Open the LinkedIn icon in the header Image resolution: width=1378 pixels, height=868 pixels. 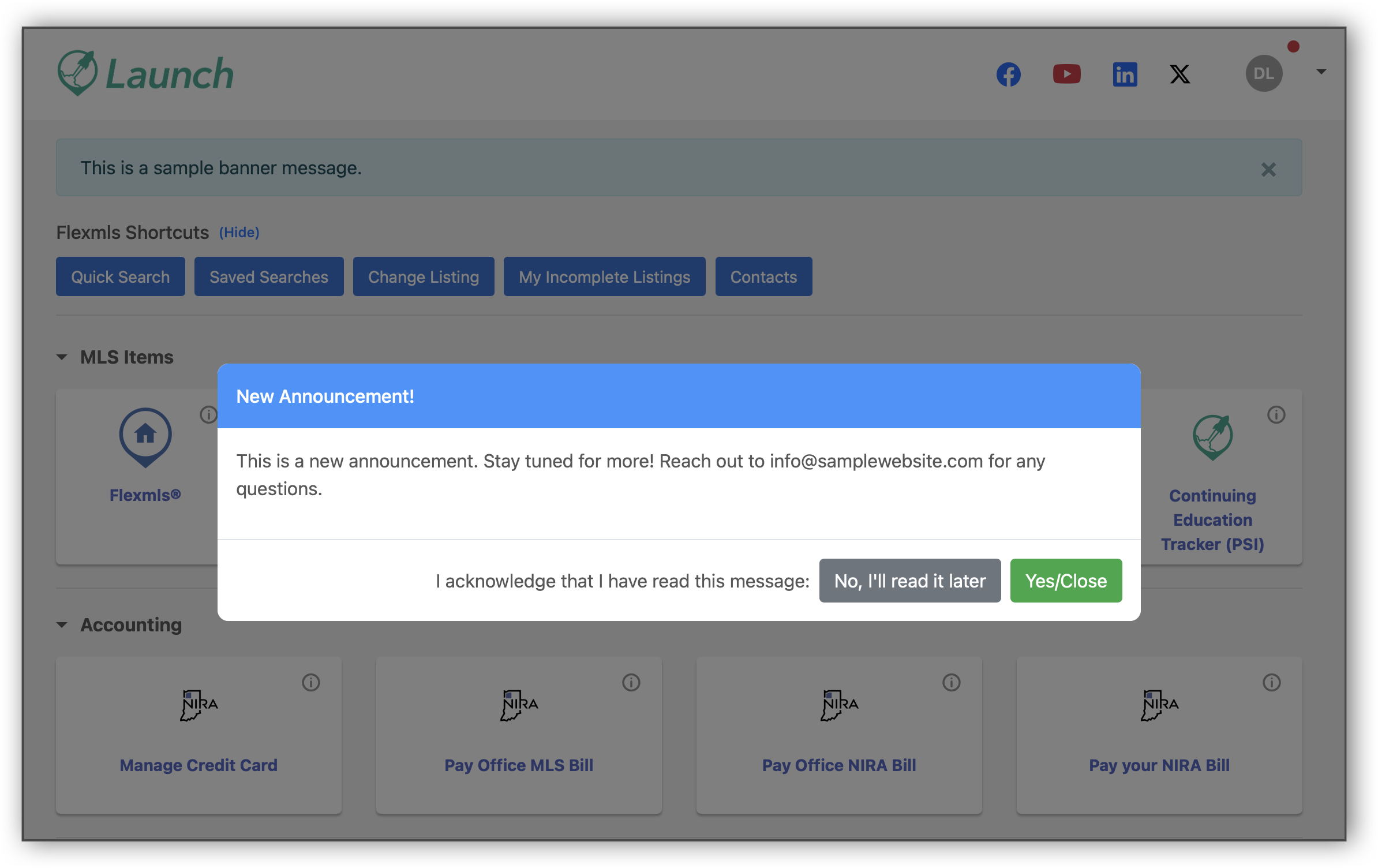[x=1125, y=74]
